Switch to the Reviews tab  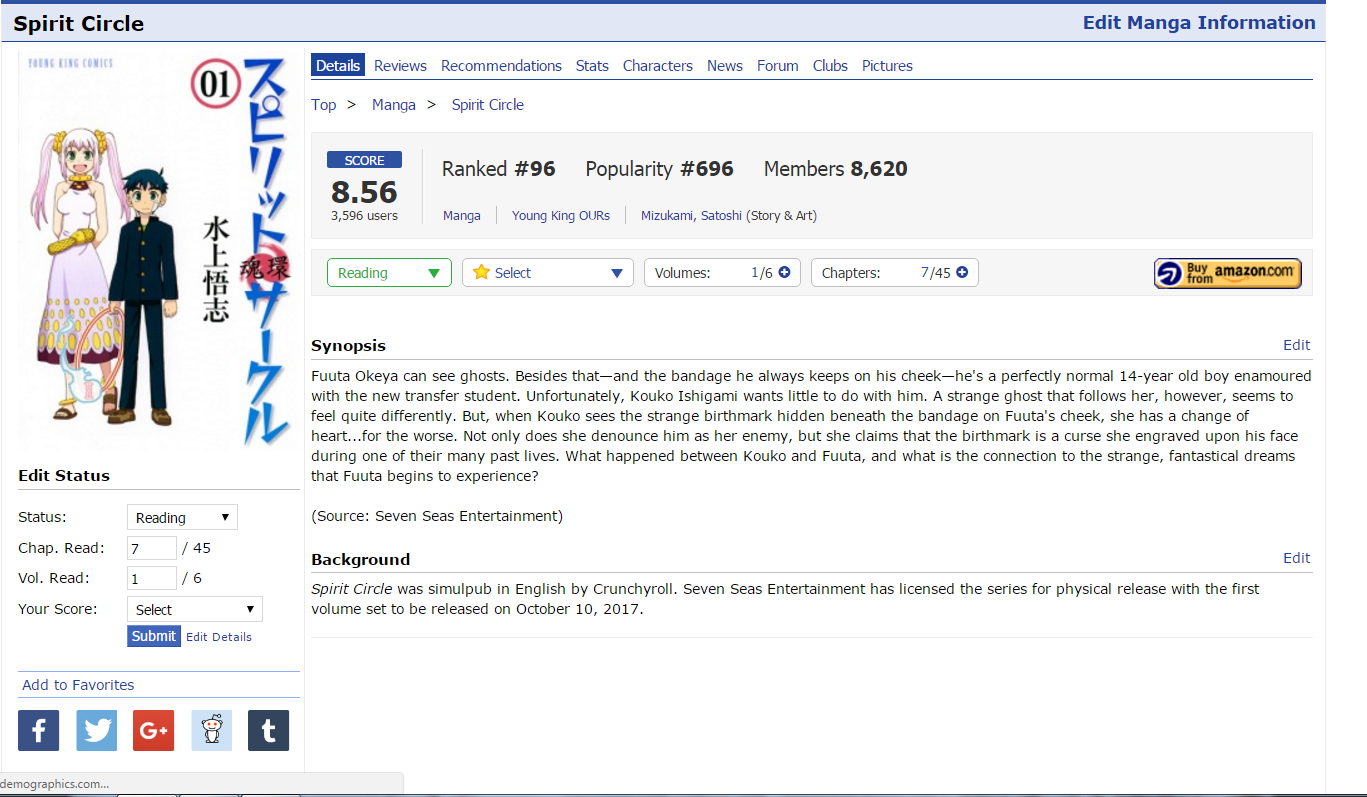tap(400, 66)
